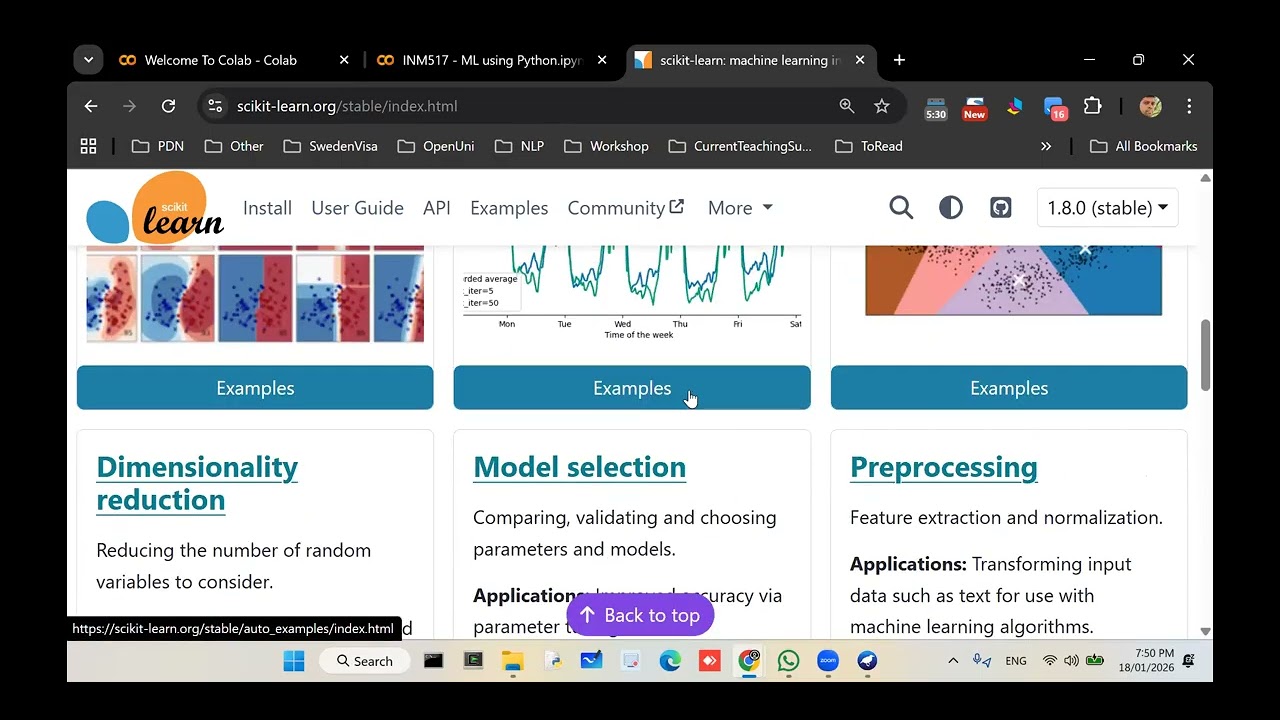Click Examples button under classifier comparison image

pyautogui.click(x=255, y=388)
